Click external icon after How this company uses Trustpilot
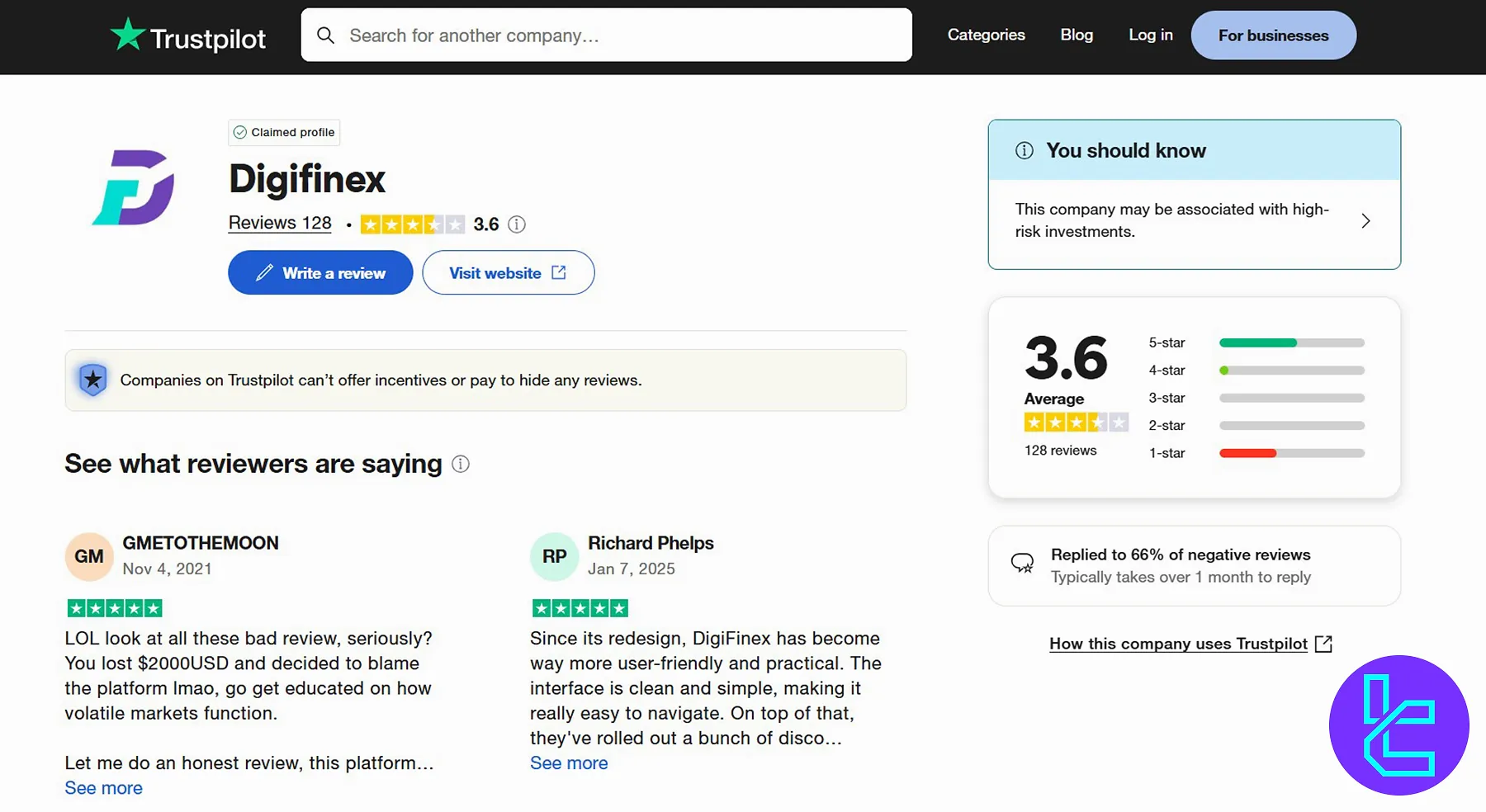 1323,644
